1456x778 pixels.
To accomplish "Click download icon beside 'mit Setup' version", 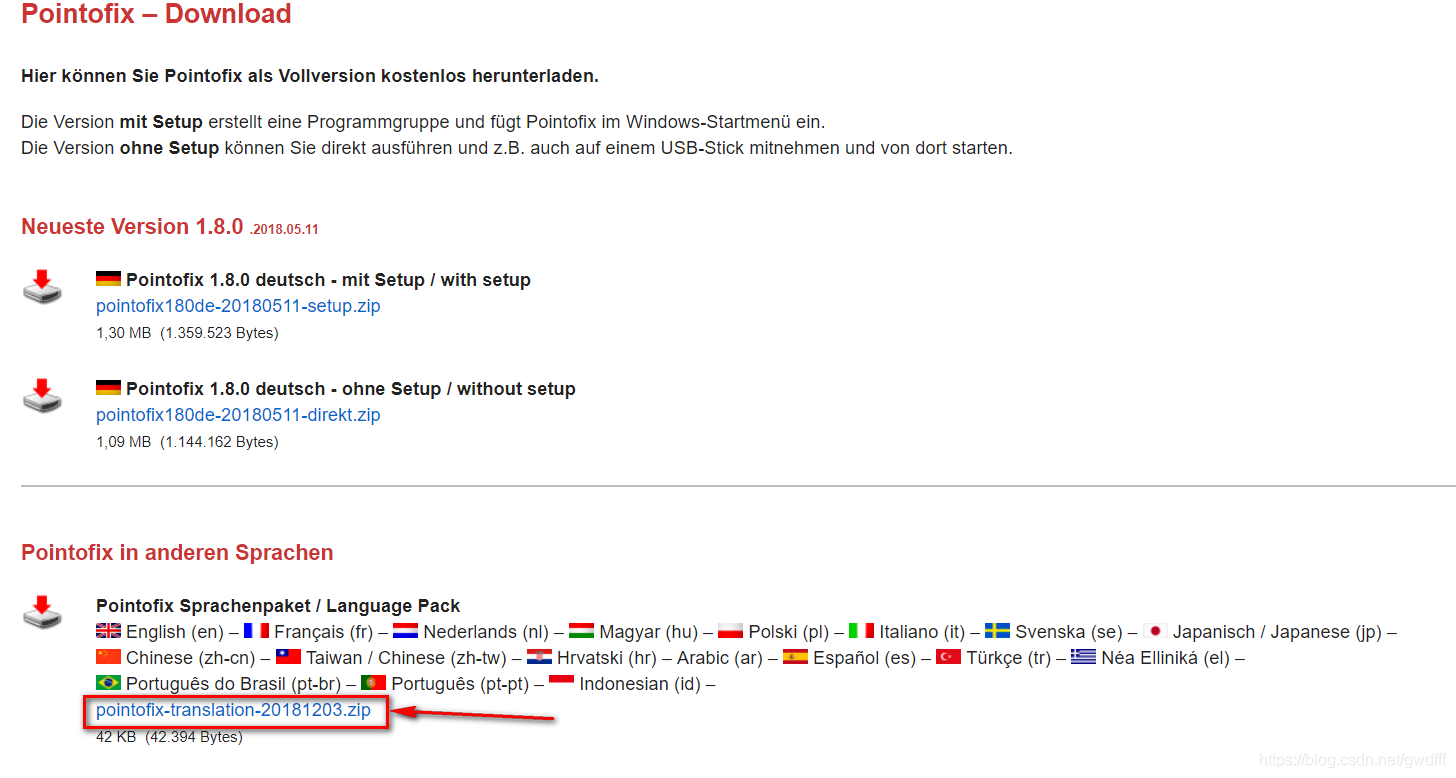I will tap(42, 287).
